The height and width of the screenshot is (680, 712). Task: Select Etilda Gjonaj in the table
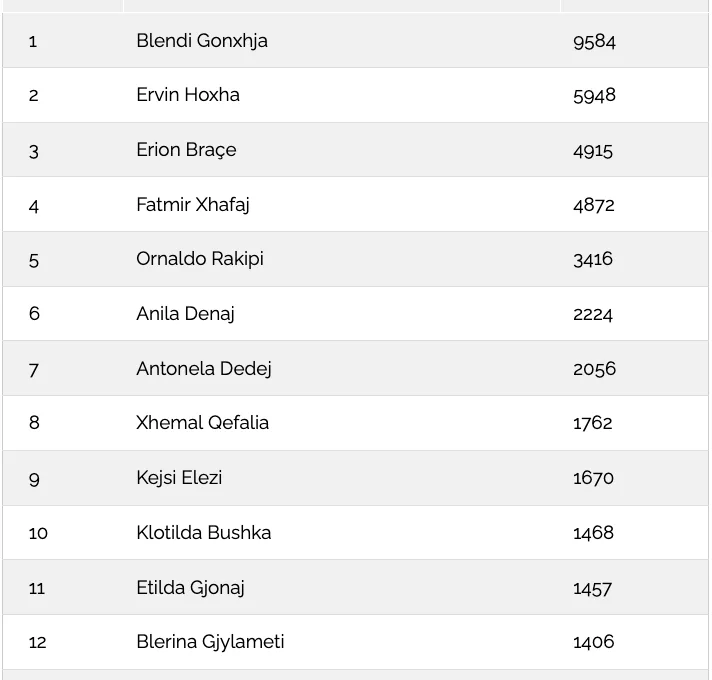tap(190, 588)
